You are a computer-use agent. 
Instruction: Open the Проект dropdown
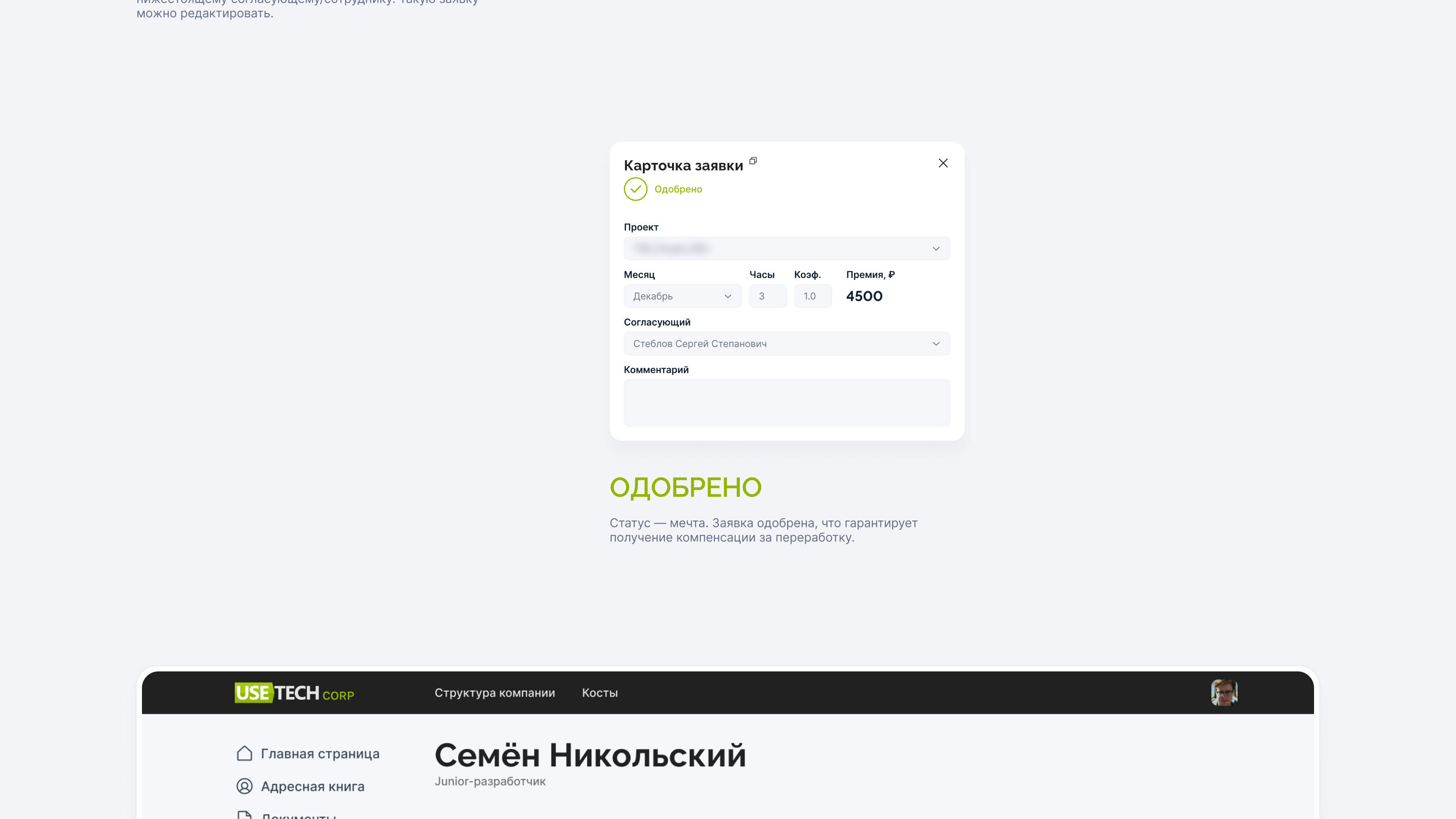pyautogui.click(x=786, y=249)
